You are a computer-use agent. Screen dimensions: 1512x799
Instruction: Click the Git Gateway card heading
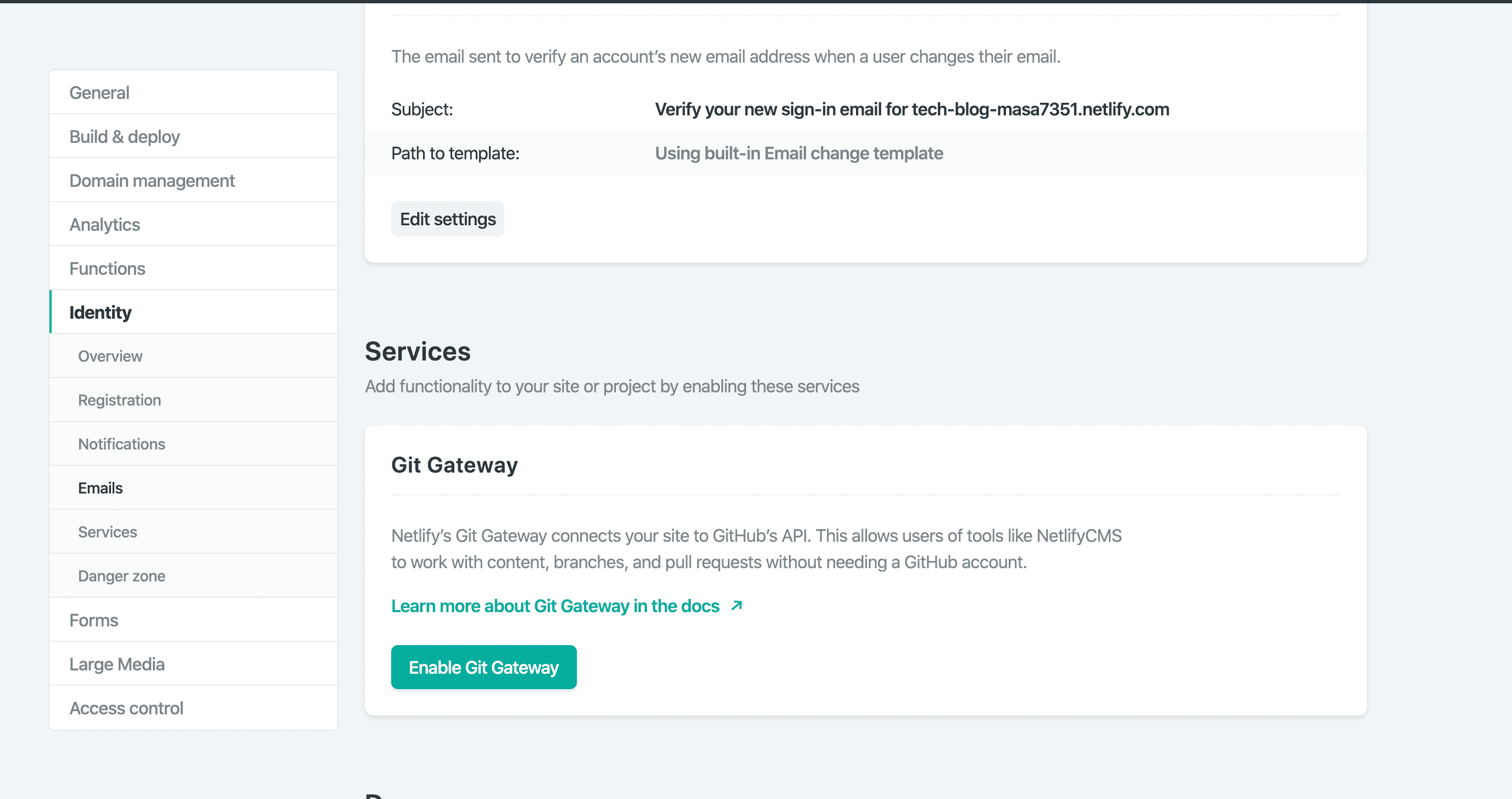pyautogui.click(x=454, y=465)
